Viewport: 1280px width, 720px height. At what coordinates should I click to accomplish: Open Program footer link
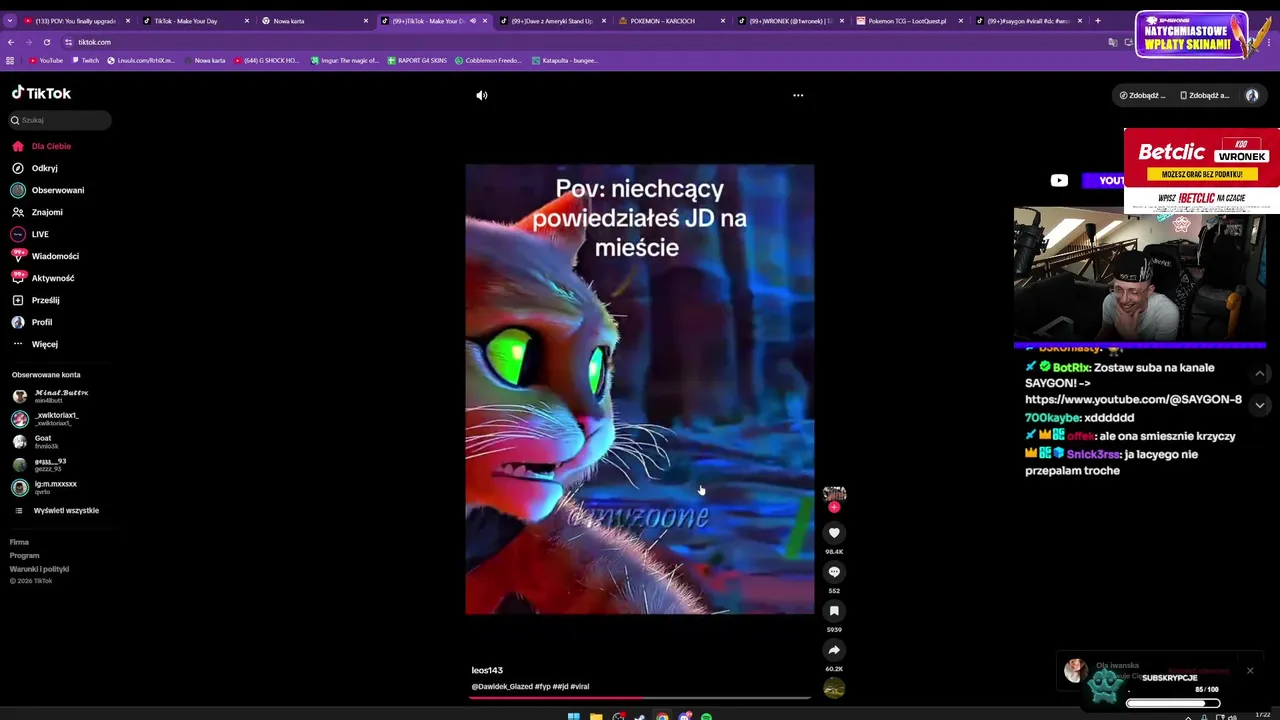[x=24, y=555]
